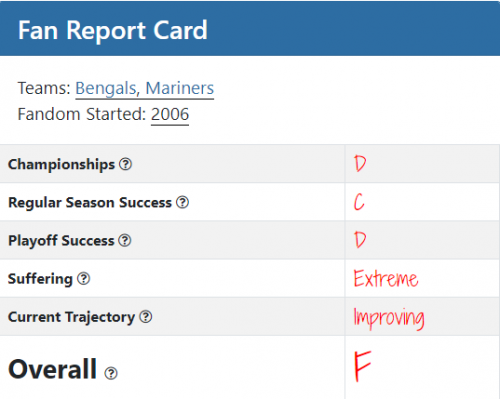Viewport: 500px width, 399px height.
Task: Show the Suffering help tooltip icon
Action: coord(84,278)
